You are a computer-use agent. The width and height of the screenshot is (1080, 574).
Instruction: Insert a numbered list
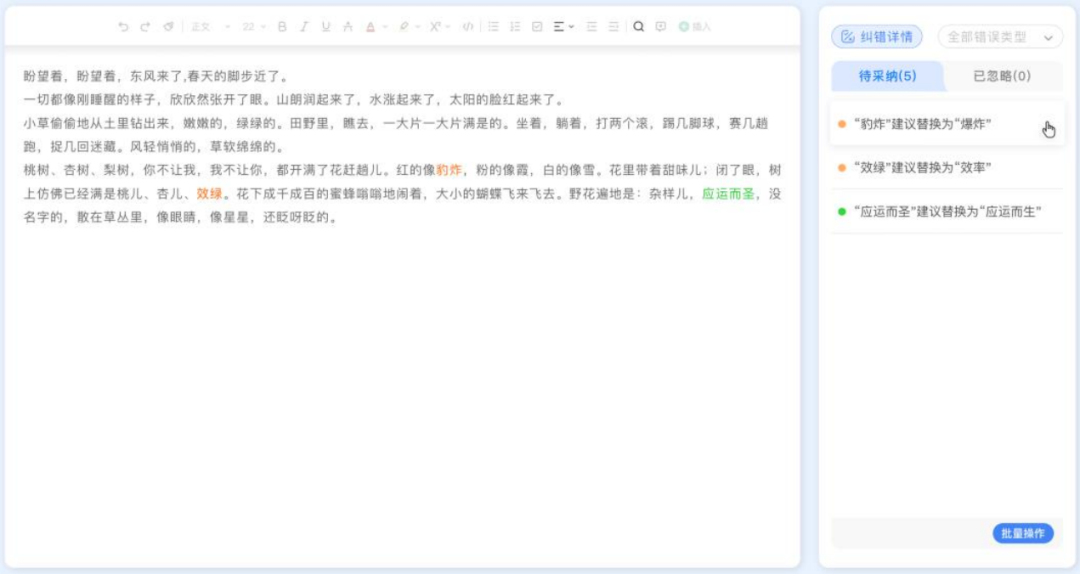pyautogui.click(x=515, y=27)
